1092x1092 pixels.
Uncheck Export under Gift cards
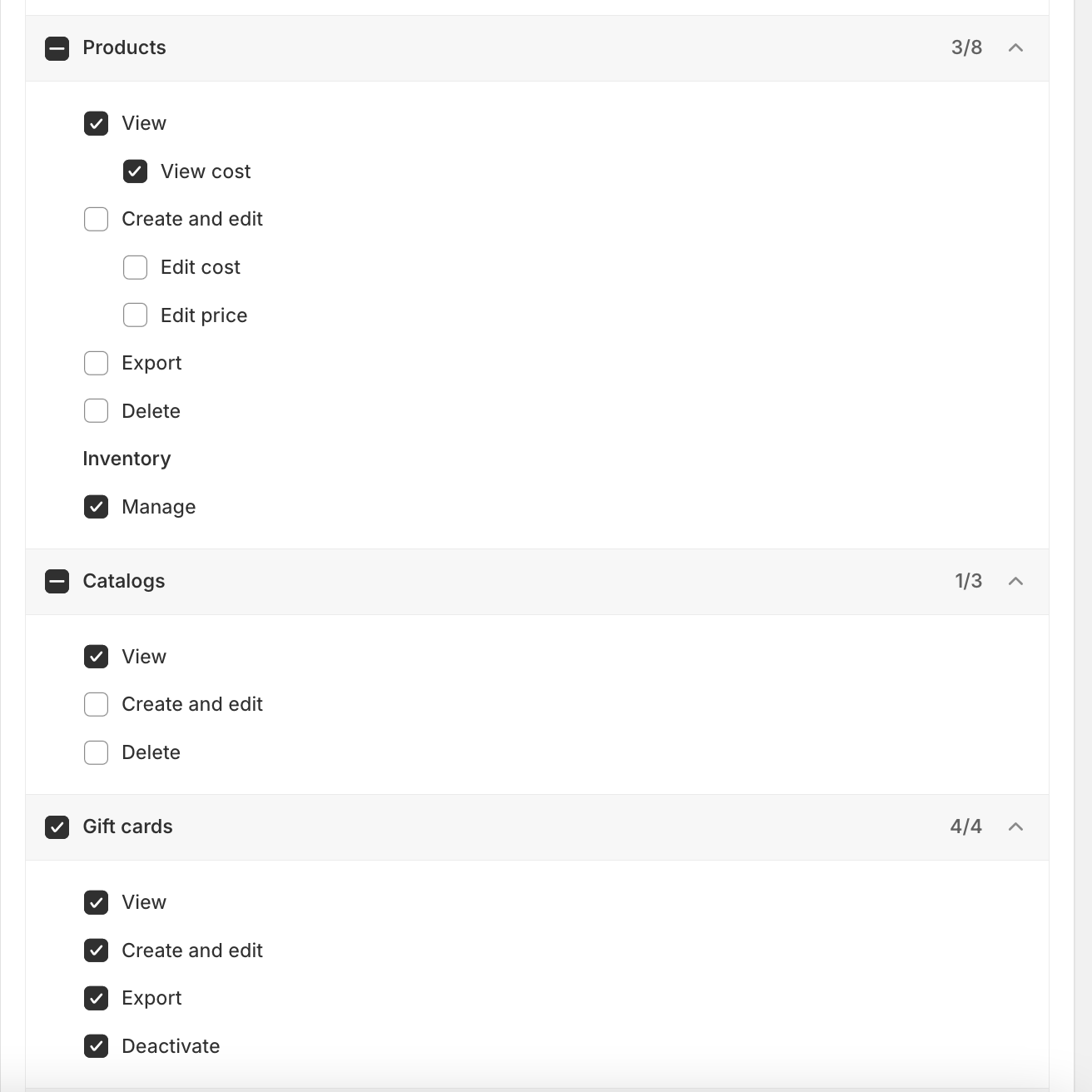click(96, 998)
